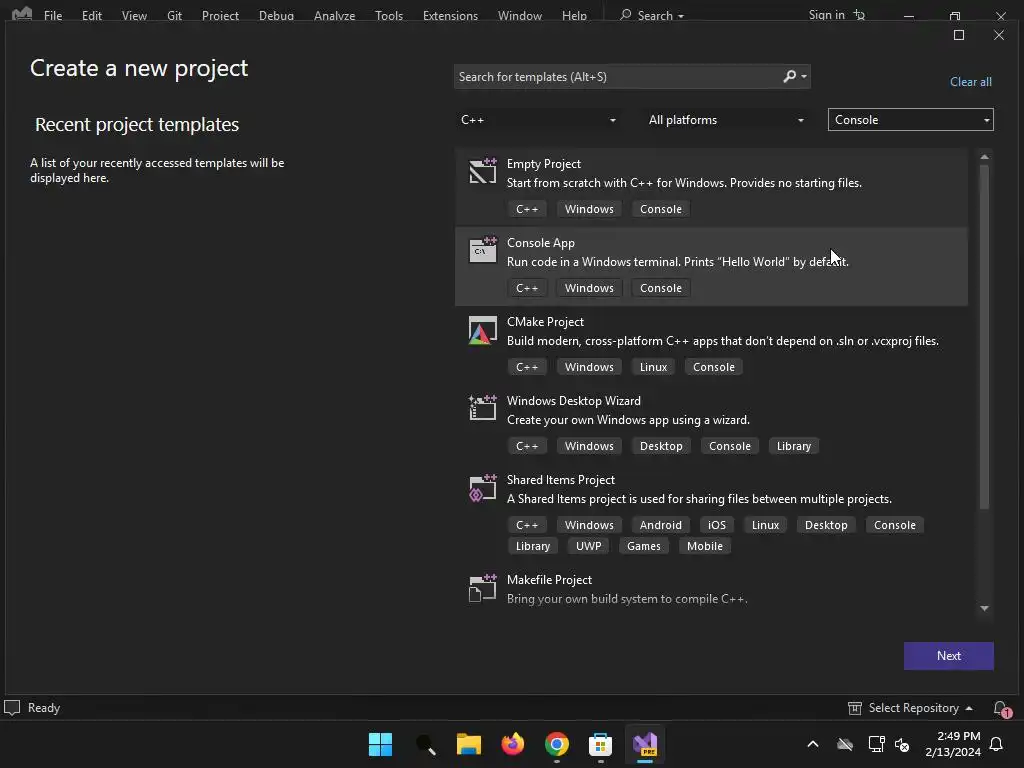This screenshot has width=1024, height=768.
Task: Click the CMake Project template icon
Action: tap(483, 330)
